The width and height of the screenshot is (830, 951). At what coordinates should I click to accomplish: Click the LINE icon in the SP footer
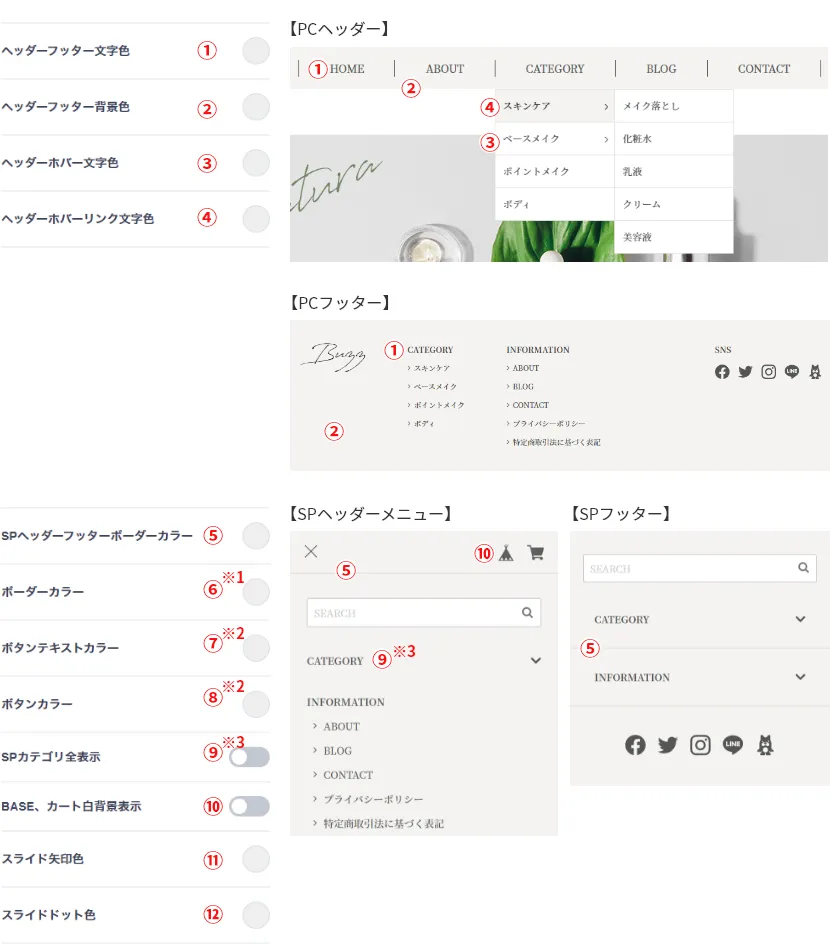coord(732,745)
